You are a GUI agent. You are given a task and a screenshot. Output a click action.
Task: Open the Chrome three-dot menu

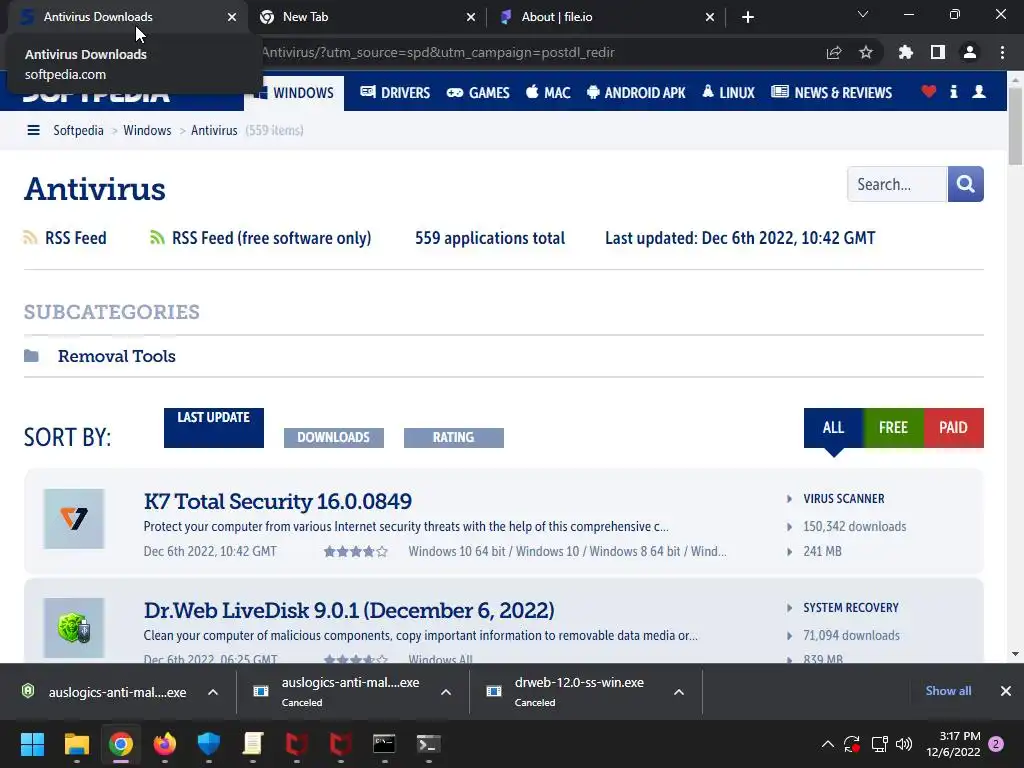point(1002,52)
